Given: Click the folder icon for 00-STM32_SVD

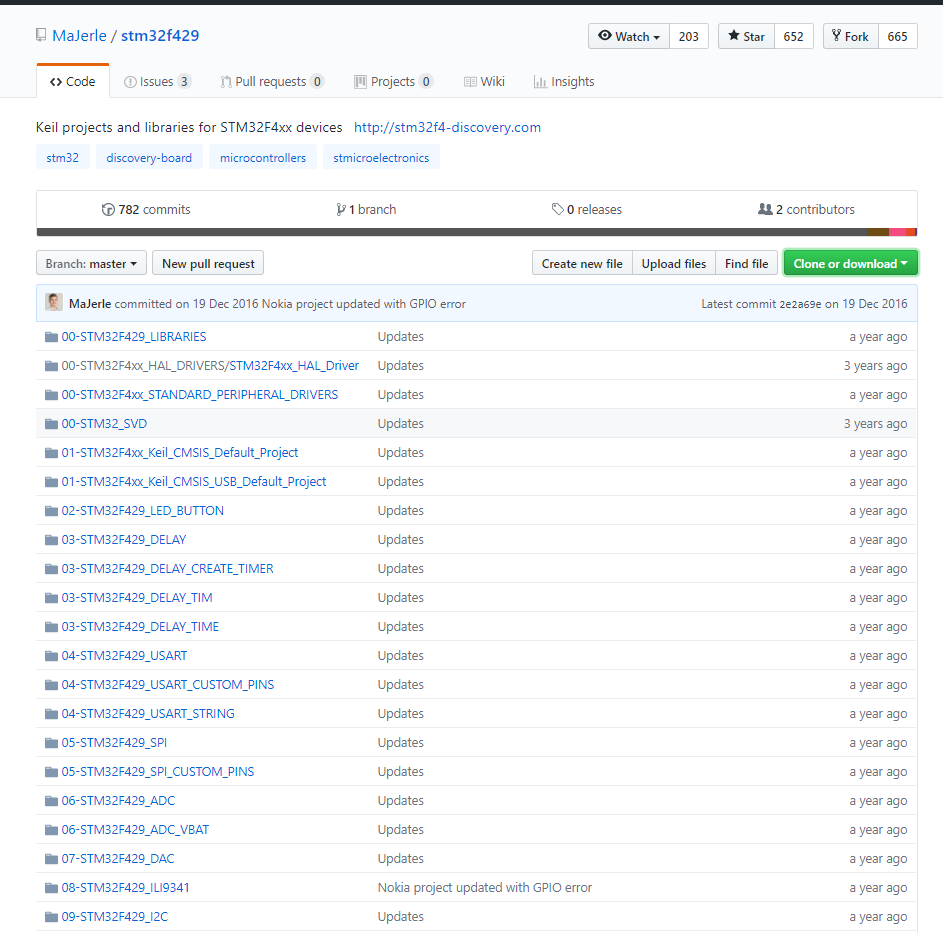Looking at the screenshot, I should click(51, 423).
